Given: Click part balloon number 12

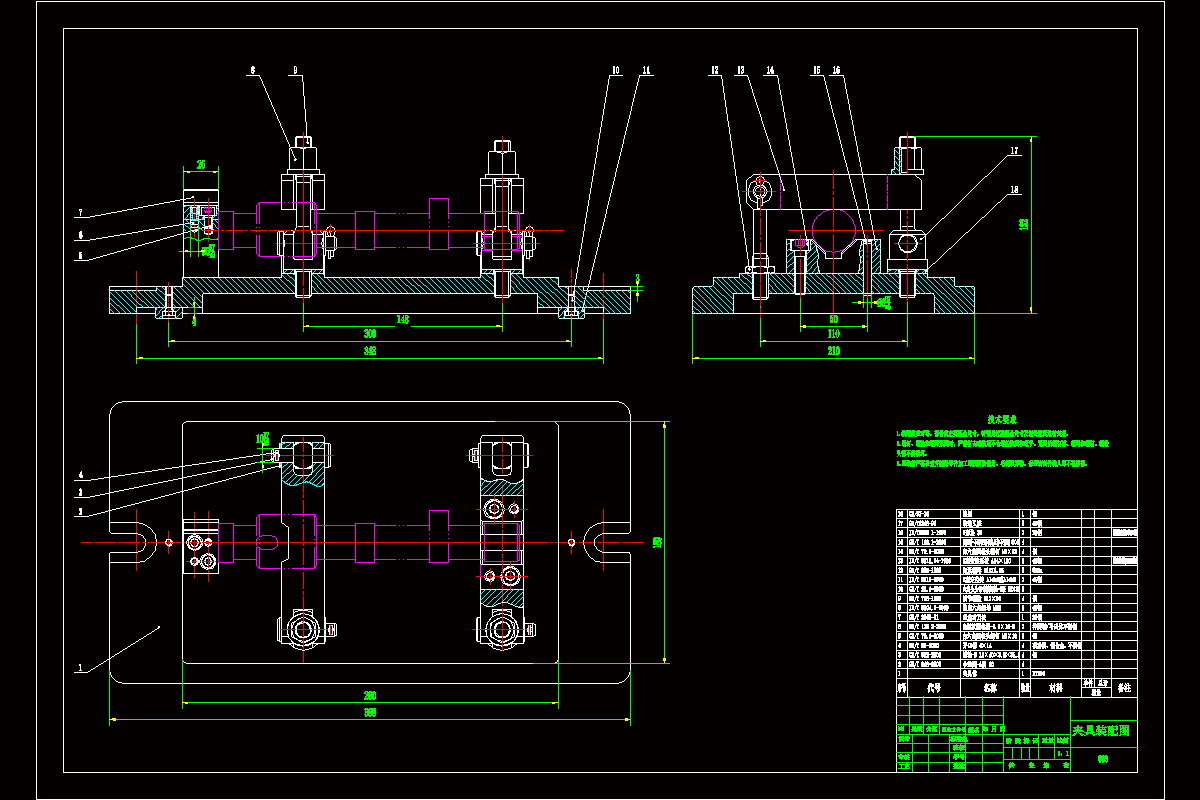Looking at the screenshot, I should point(715,71).
